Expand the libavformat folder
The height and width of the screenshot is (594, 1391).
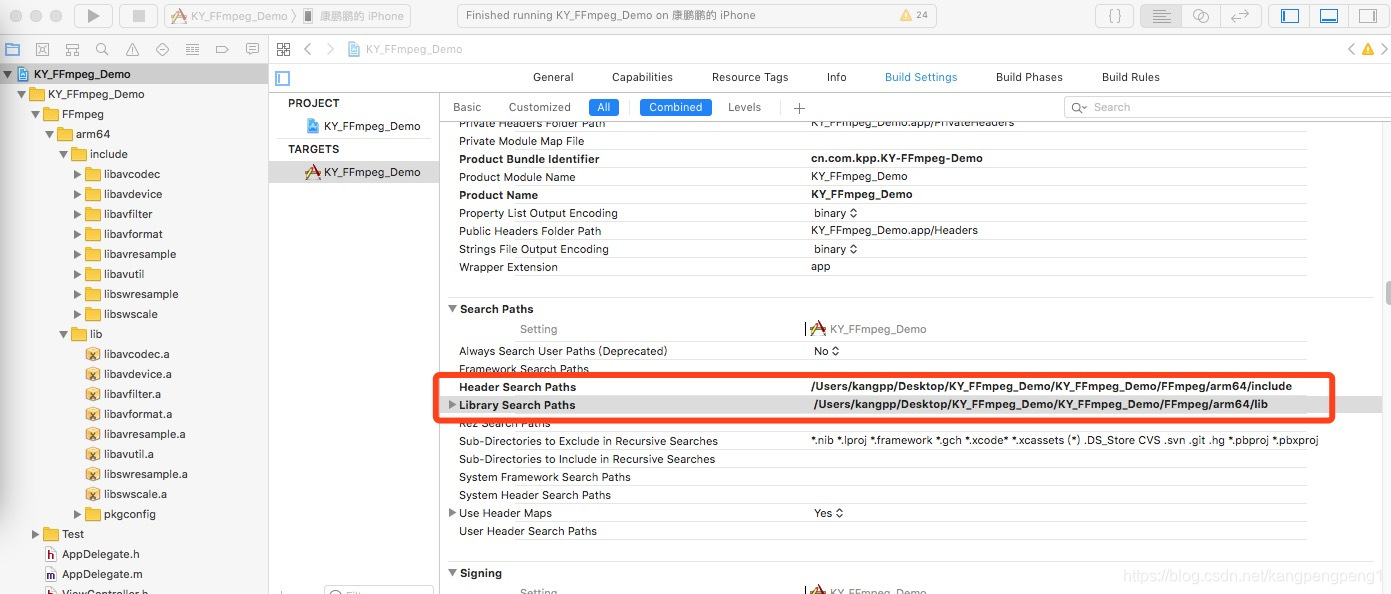[x=78, y=234]
